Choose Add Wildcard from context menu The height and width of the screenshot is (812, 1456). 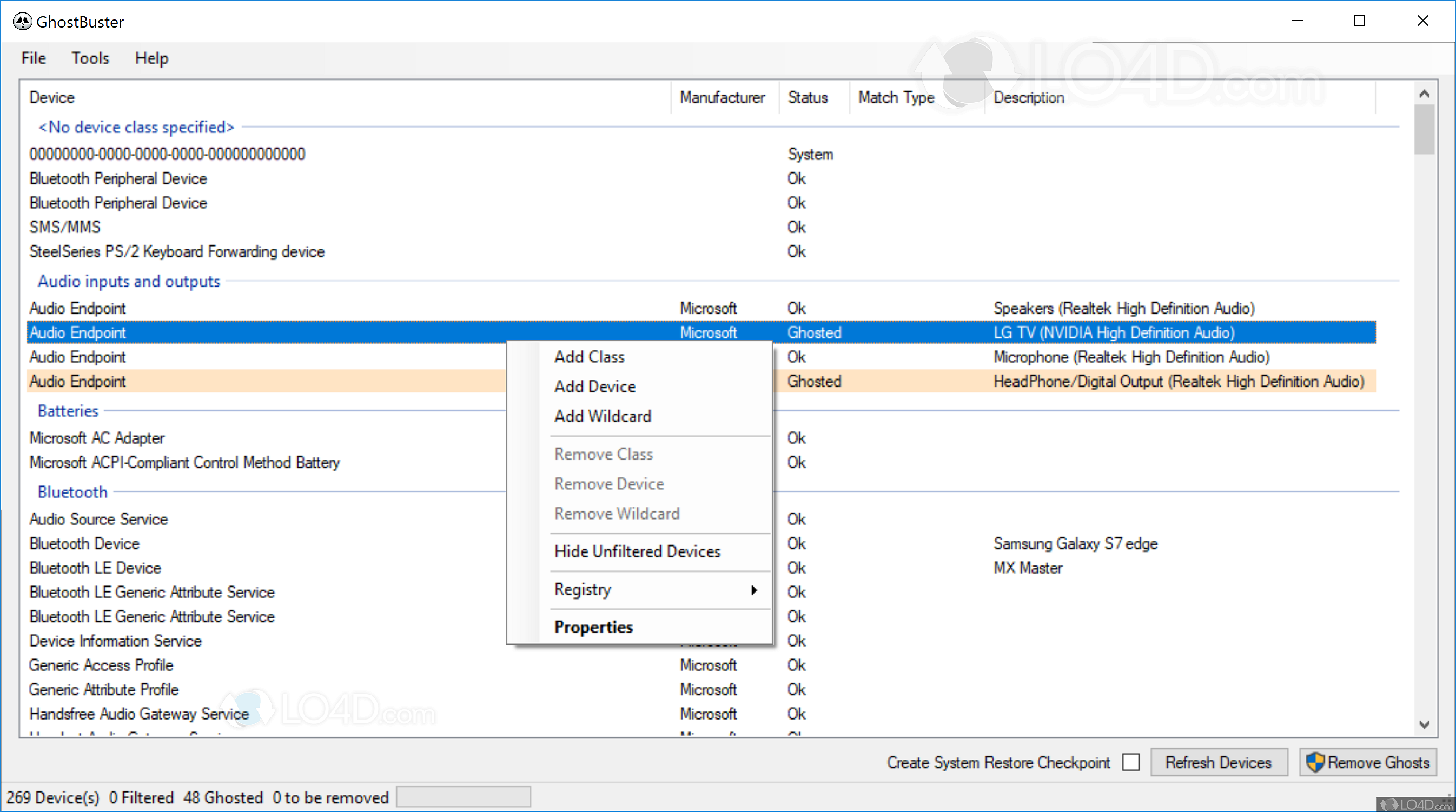point(603,416)
